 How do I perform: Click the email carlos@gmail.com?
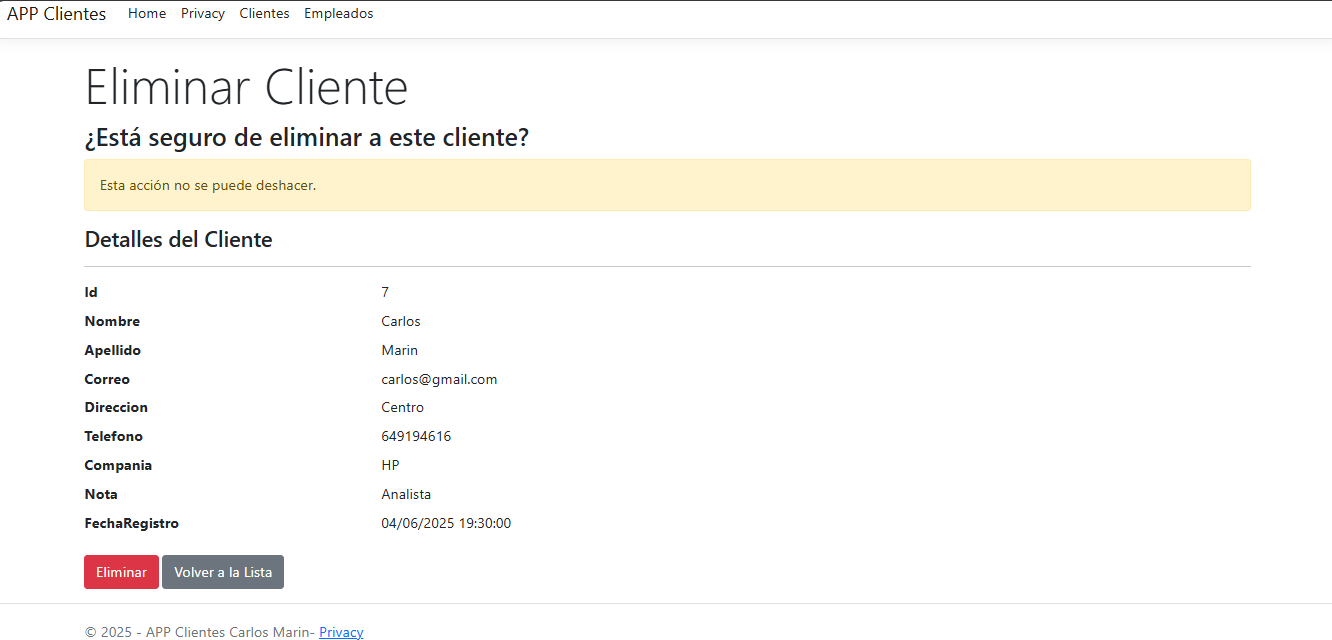(x=439, y=379)
